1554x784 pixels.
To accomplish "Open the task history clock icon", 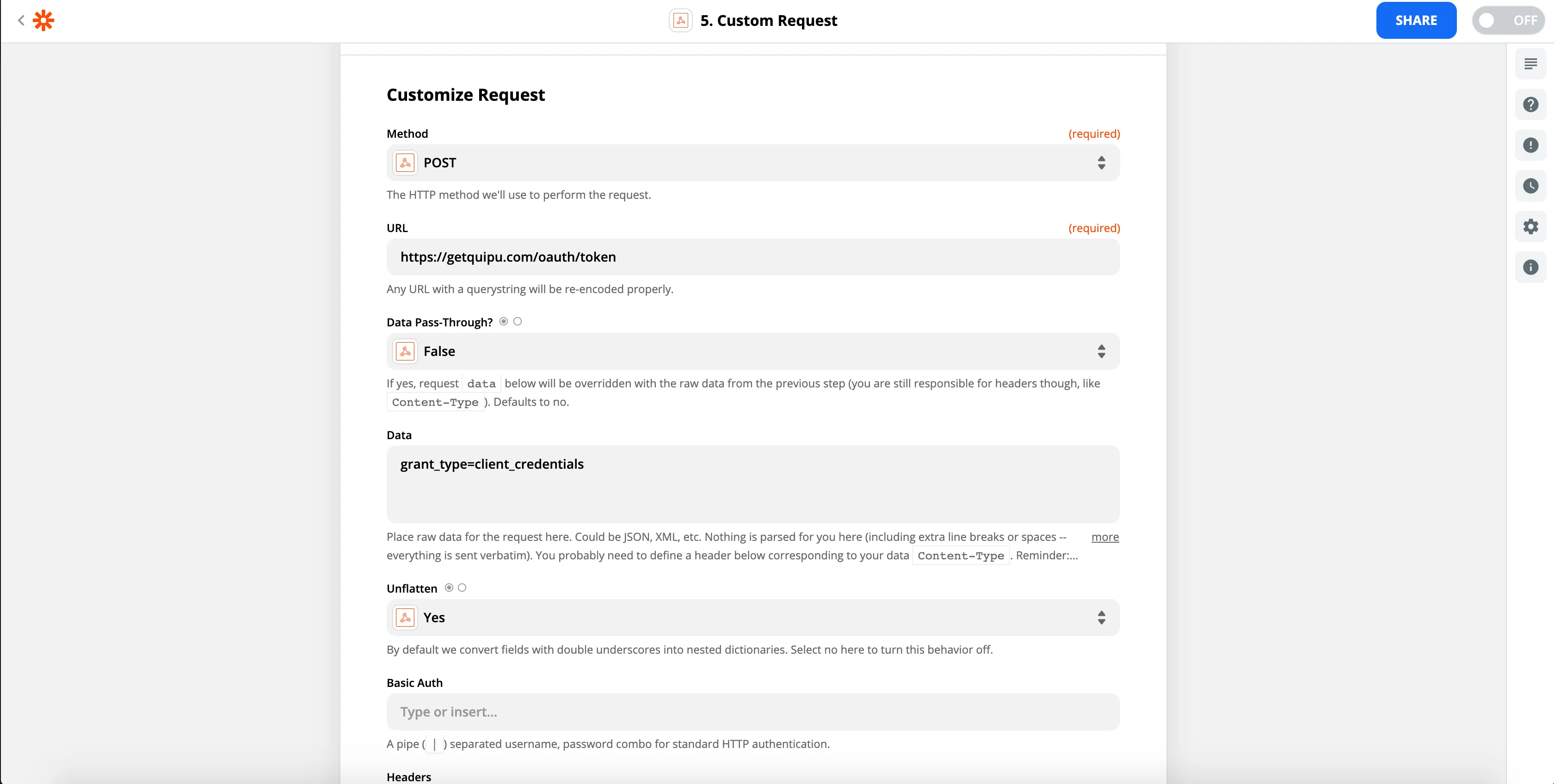I will pyautogui.click(x=1530, y=186).
